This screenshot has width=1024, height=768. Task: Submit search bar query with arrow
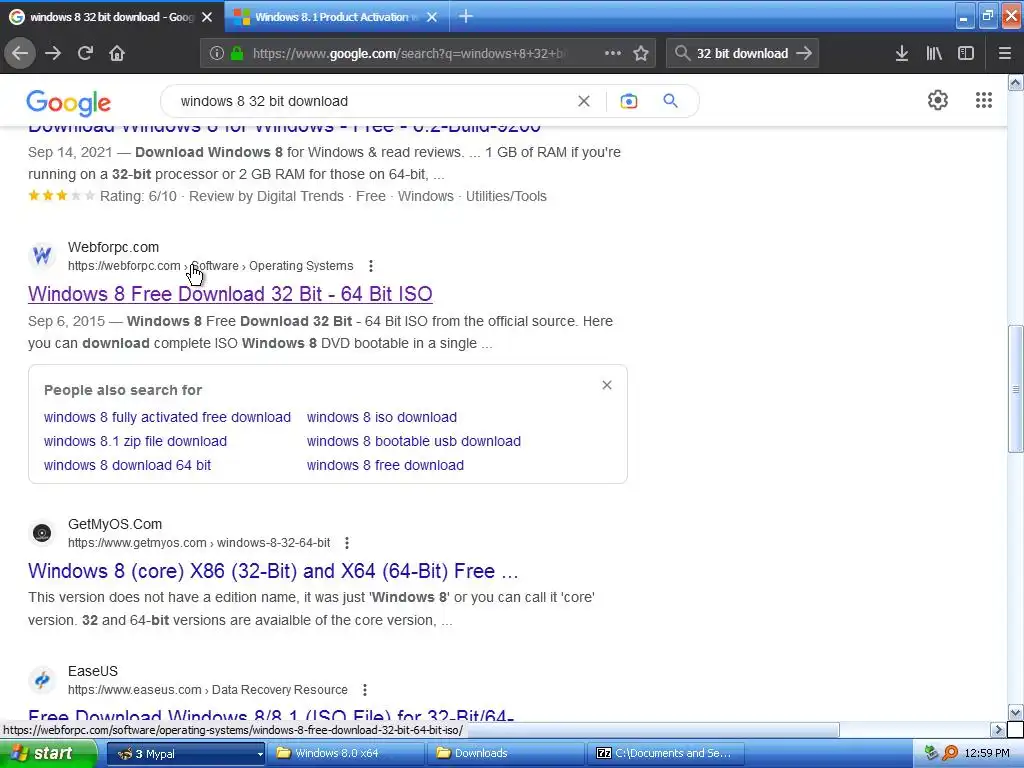click(805, 53)
